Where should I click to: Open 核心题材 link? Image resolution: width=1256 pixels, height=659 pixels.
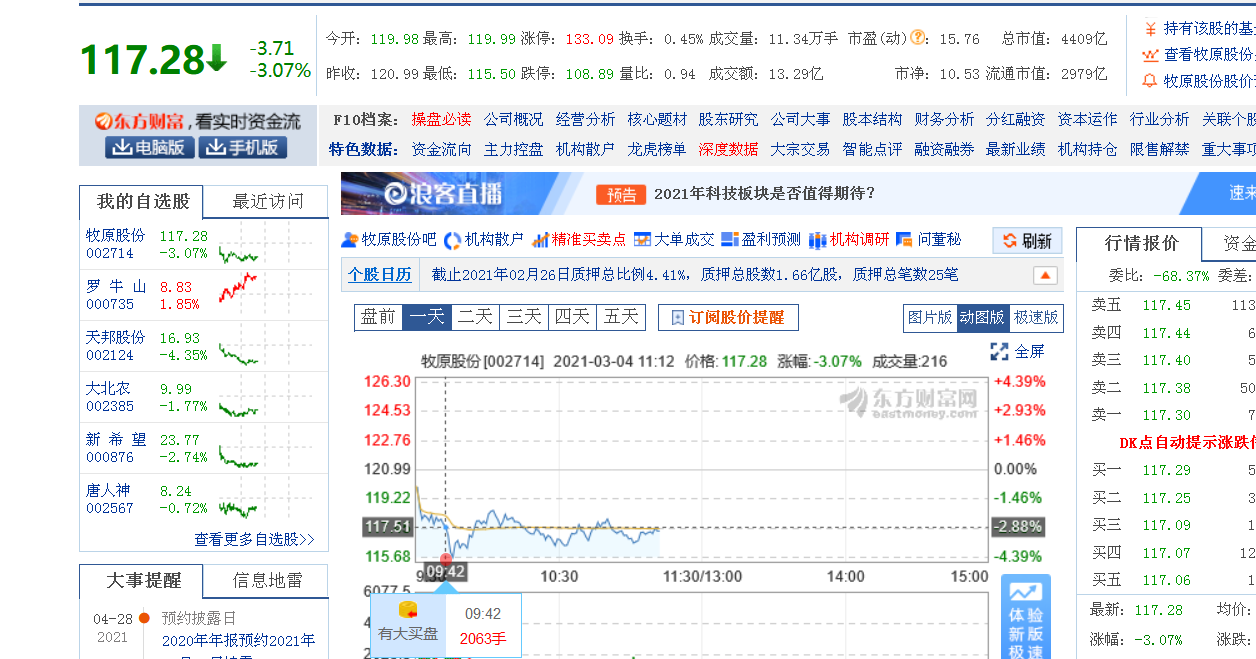(x=657, y=119)
